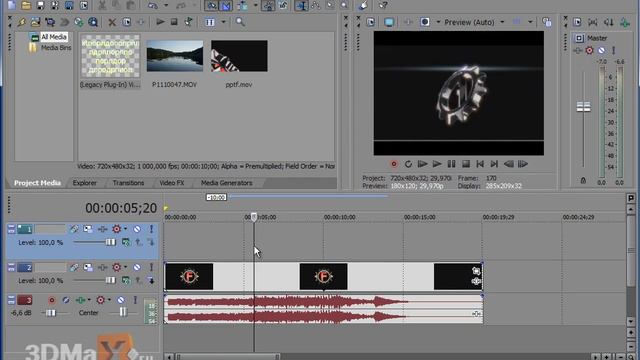
Task: Click Play From Start under preview
Action: (422, 164)
